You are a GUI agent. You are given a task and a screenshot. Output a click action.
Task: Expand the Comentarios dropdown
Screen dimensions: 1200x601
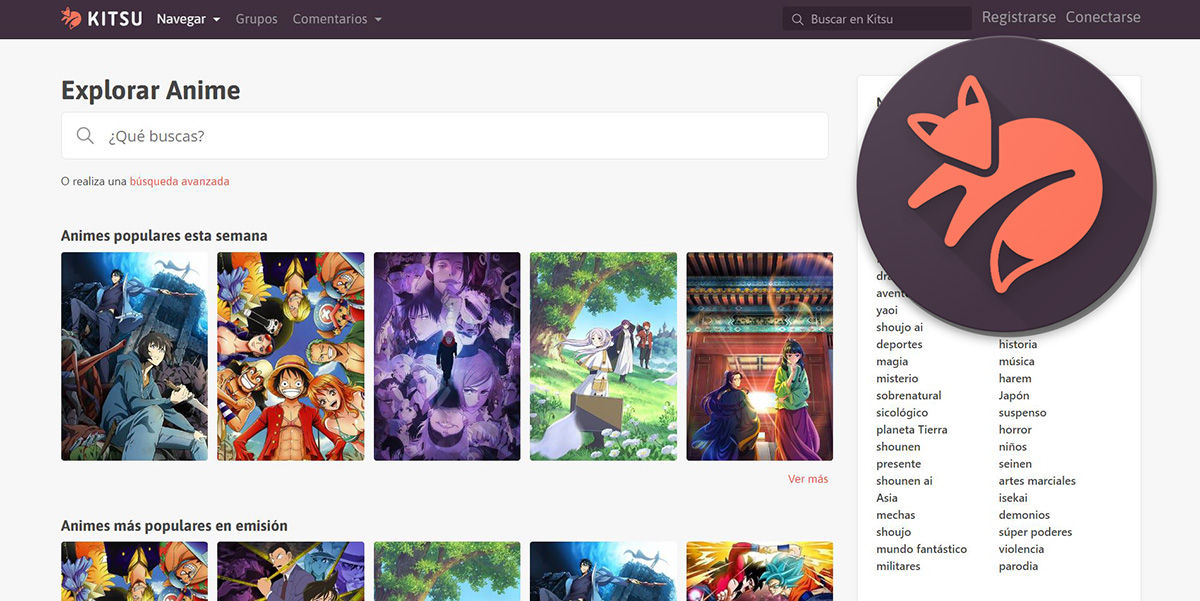pos(337,19)
